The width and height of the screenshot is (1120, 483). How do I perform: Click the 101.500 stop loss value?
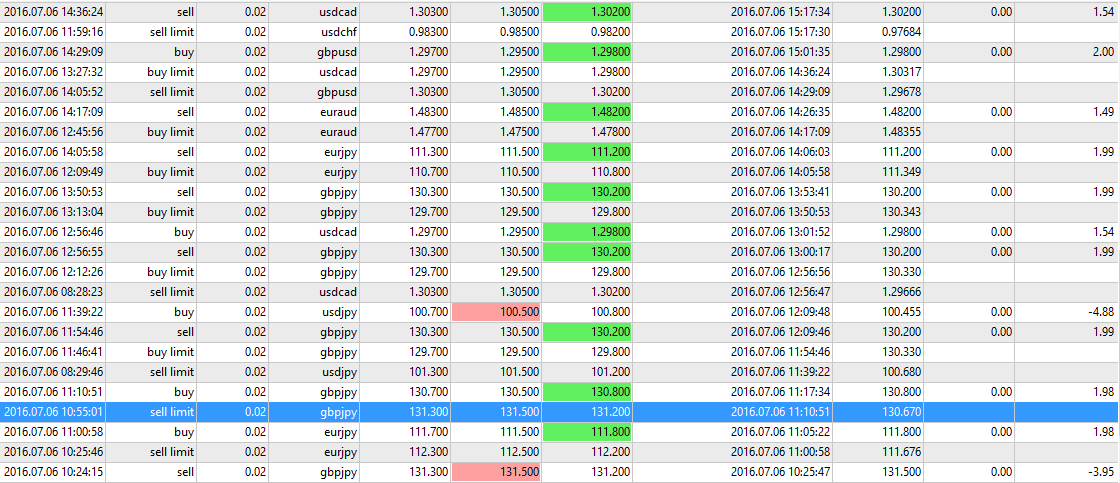pyautogui.click(x=519, y=372)
